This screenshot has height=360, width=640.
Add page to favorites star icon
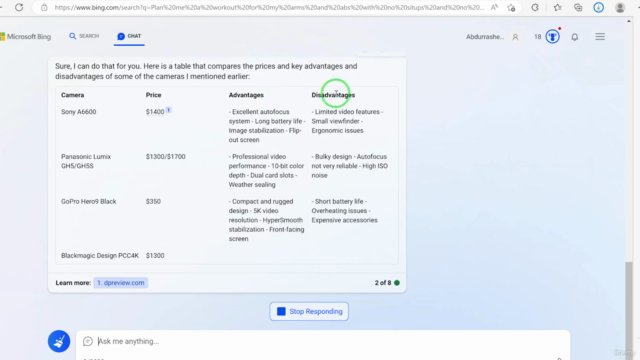click(511, 7)
